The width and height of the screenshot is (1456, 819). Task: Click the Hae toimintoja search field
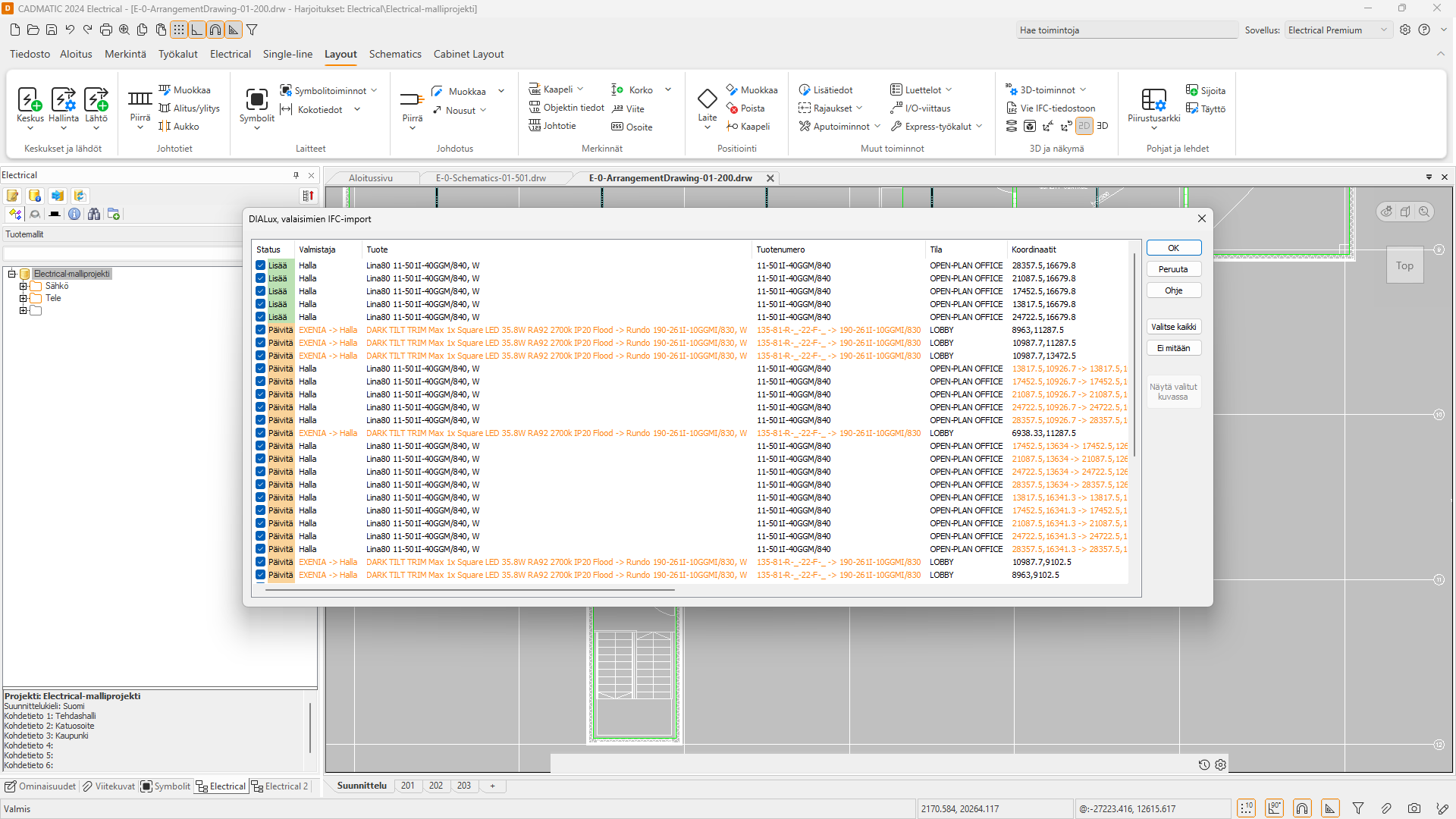tap(1126, 30)
